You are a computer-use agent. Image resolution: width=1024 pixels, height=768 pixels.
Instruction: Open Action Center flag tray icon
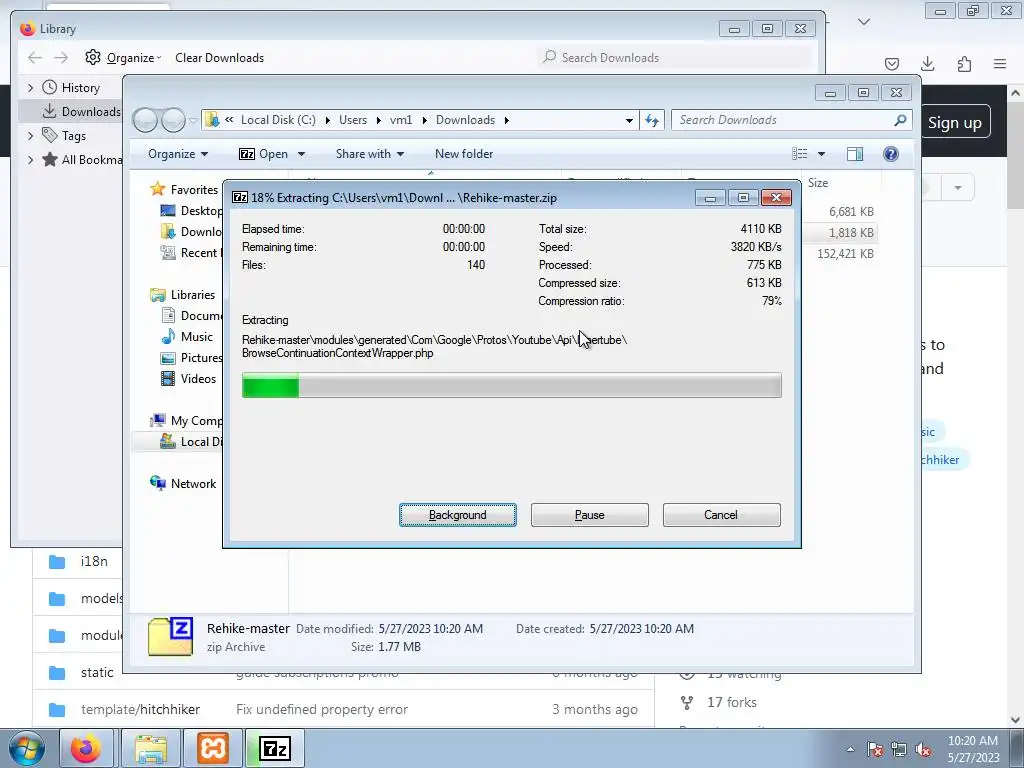pos(875,749)
